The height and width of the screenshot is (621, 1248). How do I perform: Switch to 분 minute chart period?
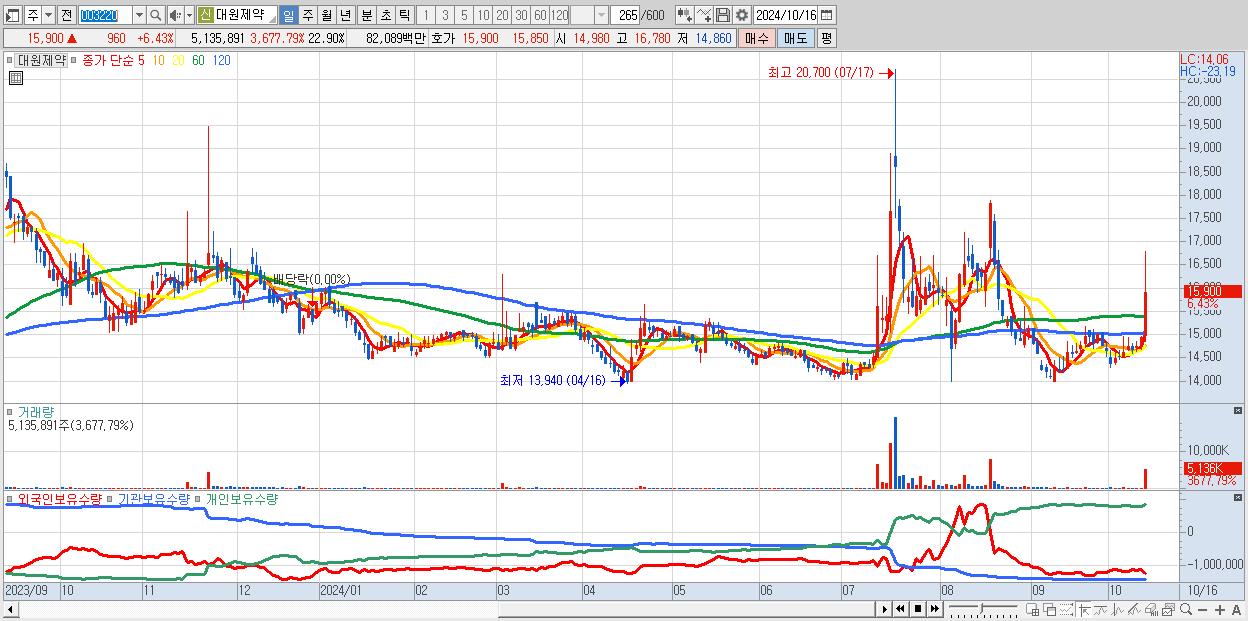[366, 15]
